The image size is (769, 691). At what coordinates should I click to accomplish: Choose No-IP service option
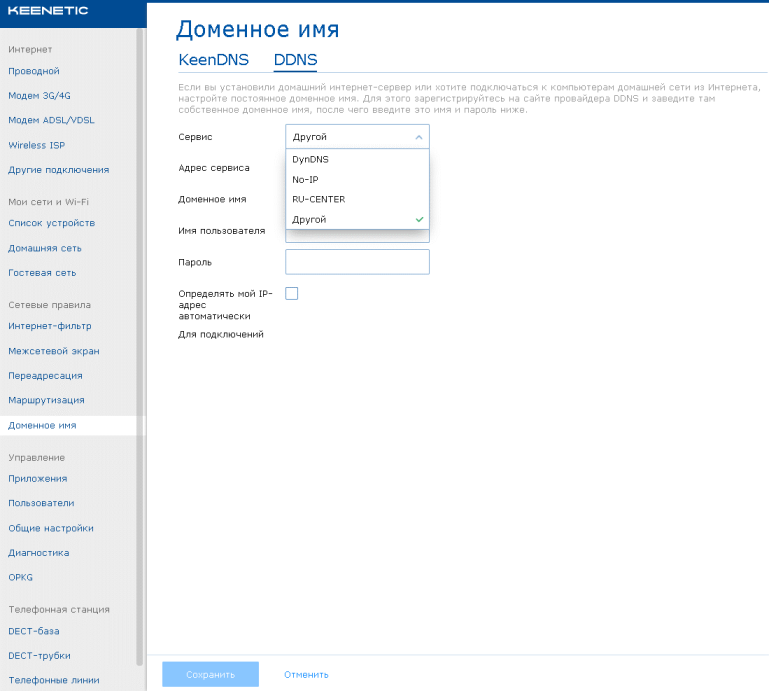tap(357, 179)
